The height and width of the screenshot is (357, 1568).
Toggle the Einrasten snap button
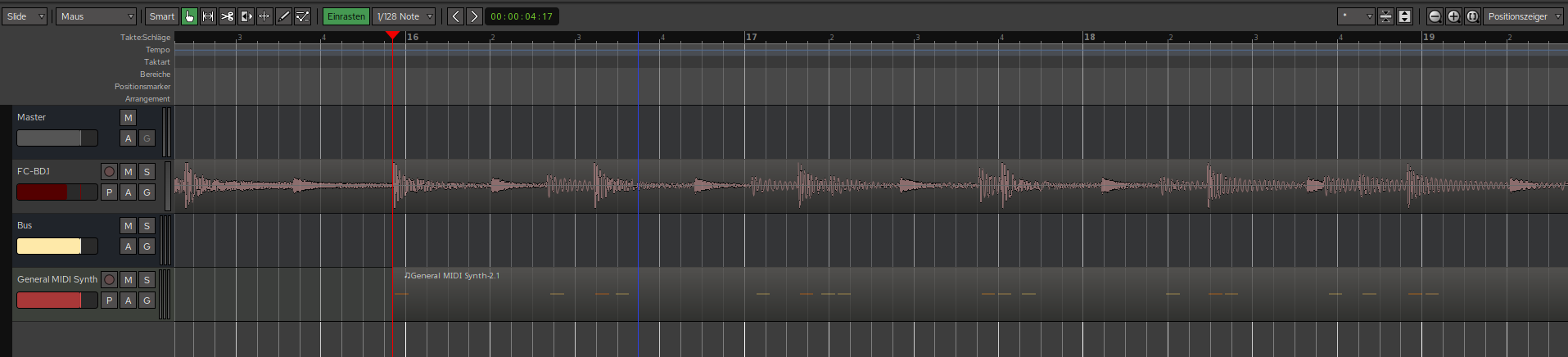[346, 16]
